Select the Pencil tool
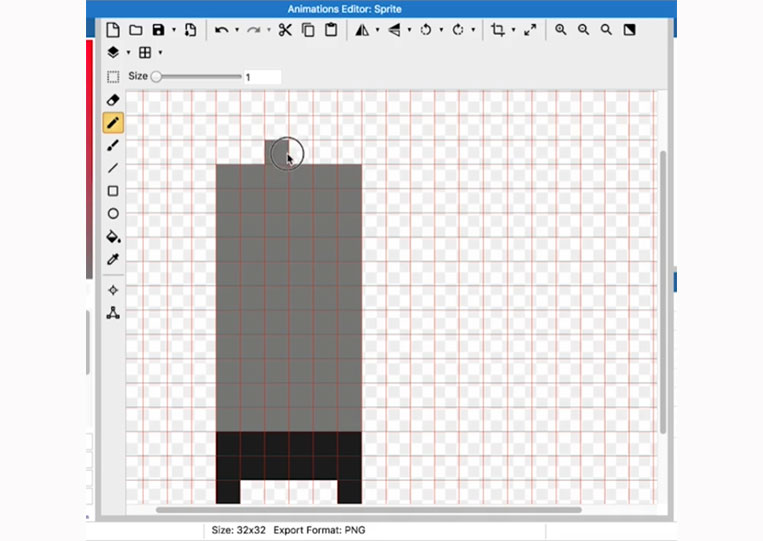Image resolution: width=763 pixels, height=541 pixels. pyautogui.click(x=113, y=123)
